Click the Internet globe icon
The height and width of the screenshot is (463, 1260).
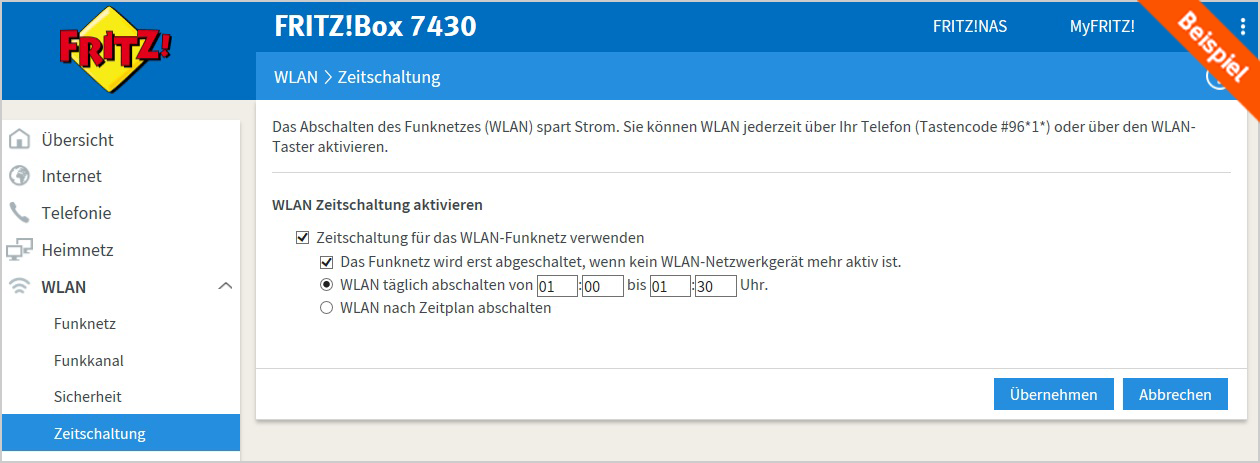(x=19, y=176)
